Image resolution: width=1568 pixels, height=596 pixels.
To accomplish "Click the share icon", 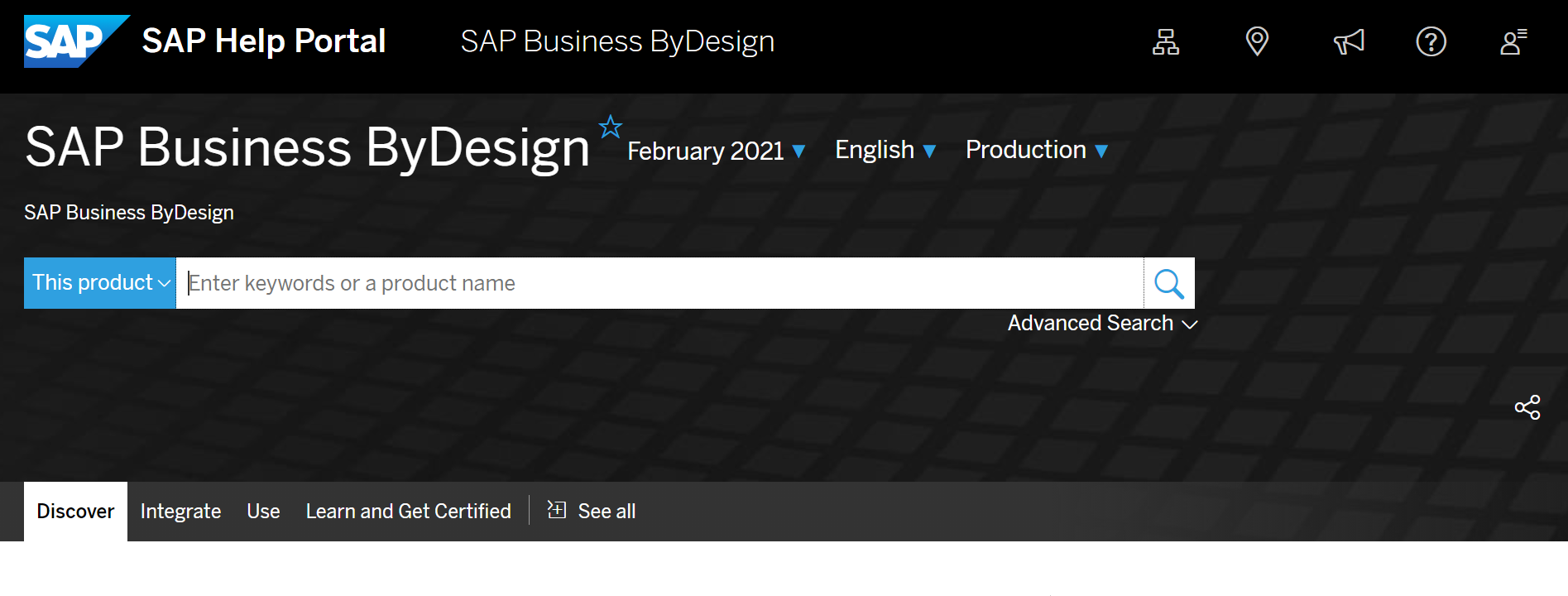I will point(1527,407).
